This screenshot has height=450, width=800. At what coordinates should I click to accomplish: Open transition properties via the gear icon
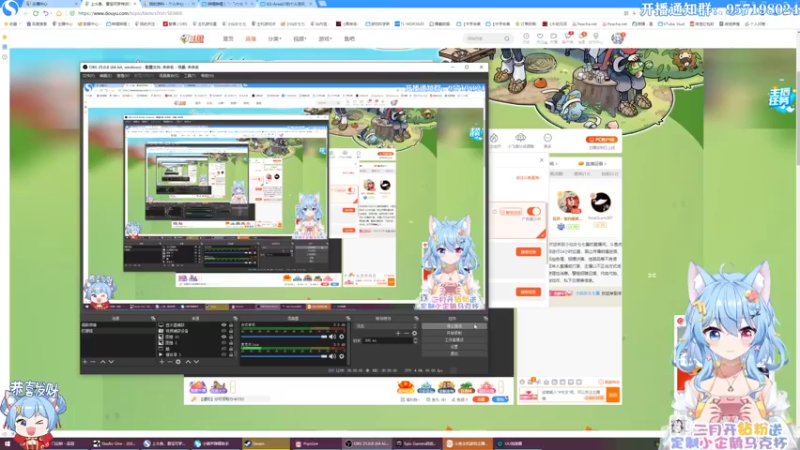(414, 333)
